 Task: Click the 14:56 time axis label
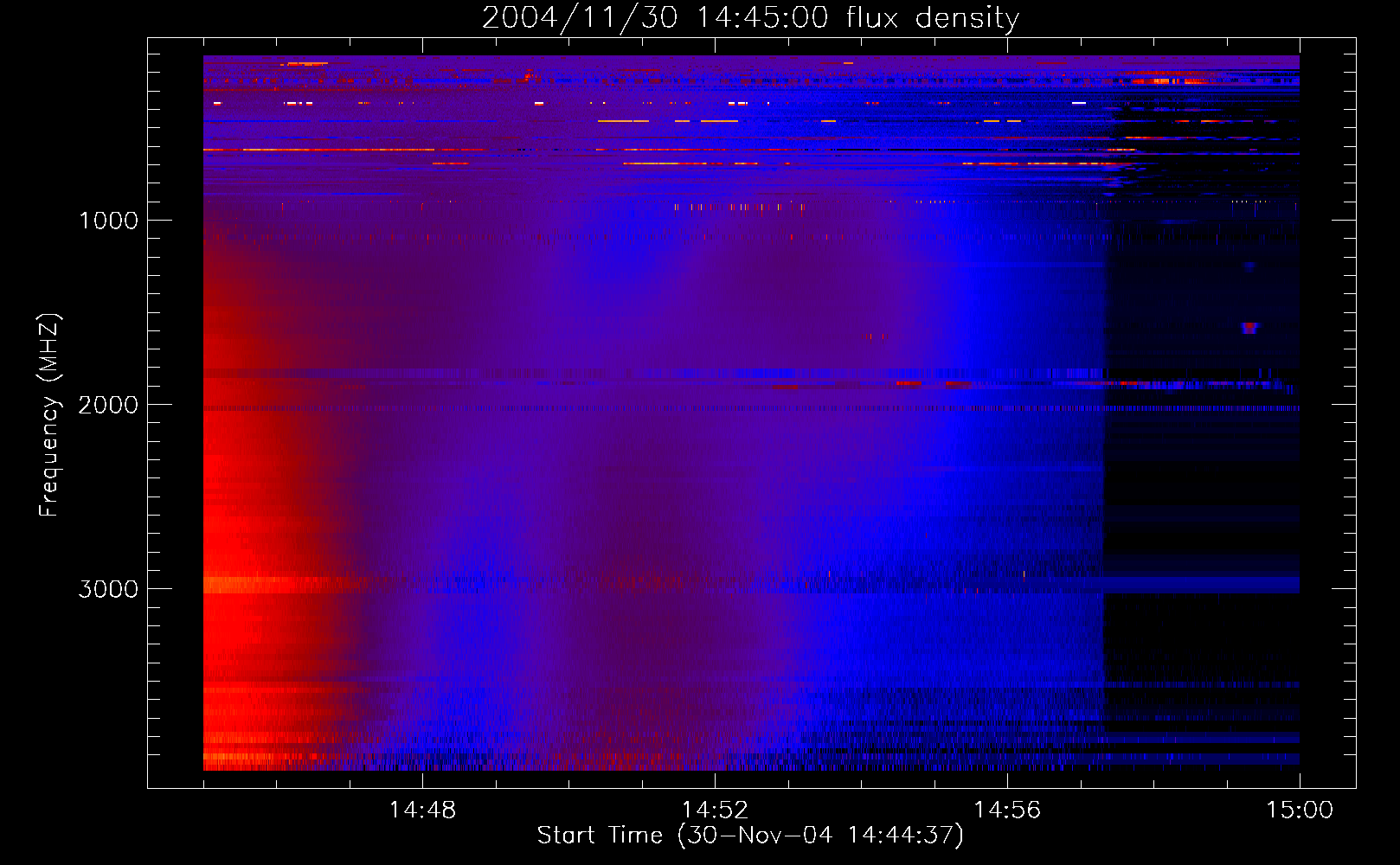pyautogui.click(x=1007, y=811)
